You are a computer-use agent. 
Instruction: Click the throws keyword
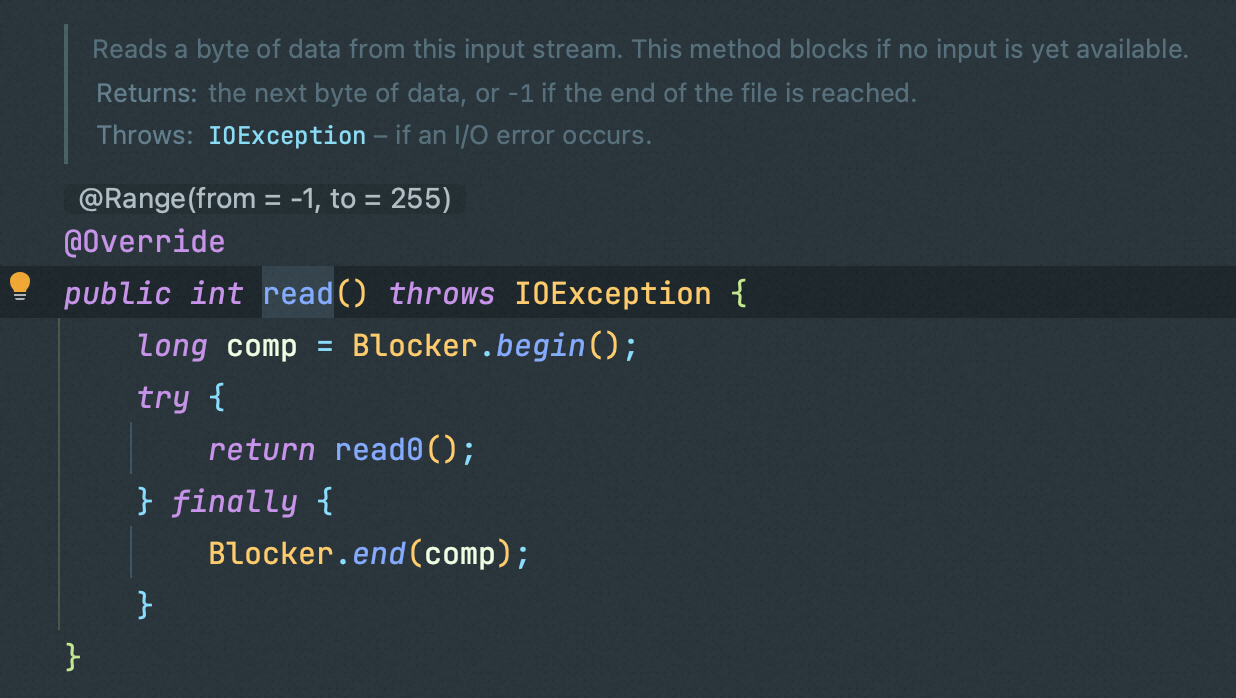[x=442, y=294]
